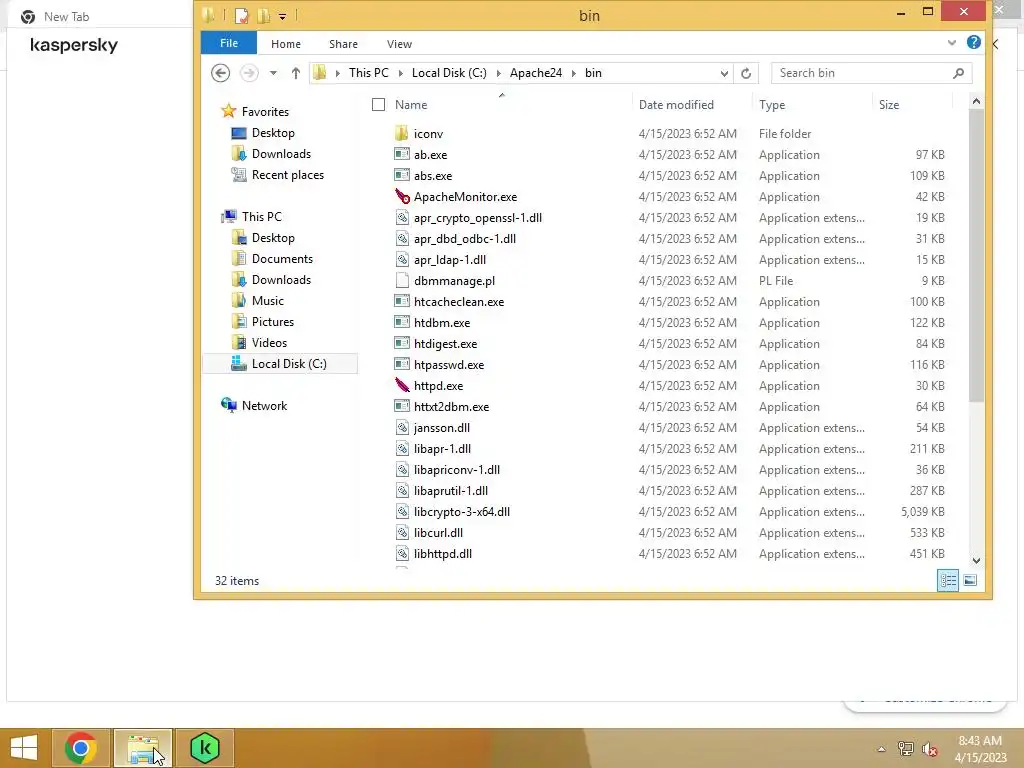The height and width of the screenshot is (768, 1024).
Task: Click scroll up arrow of file list
Action: point(976,101)
